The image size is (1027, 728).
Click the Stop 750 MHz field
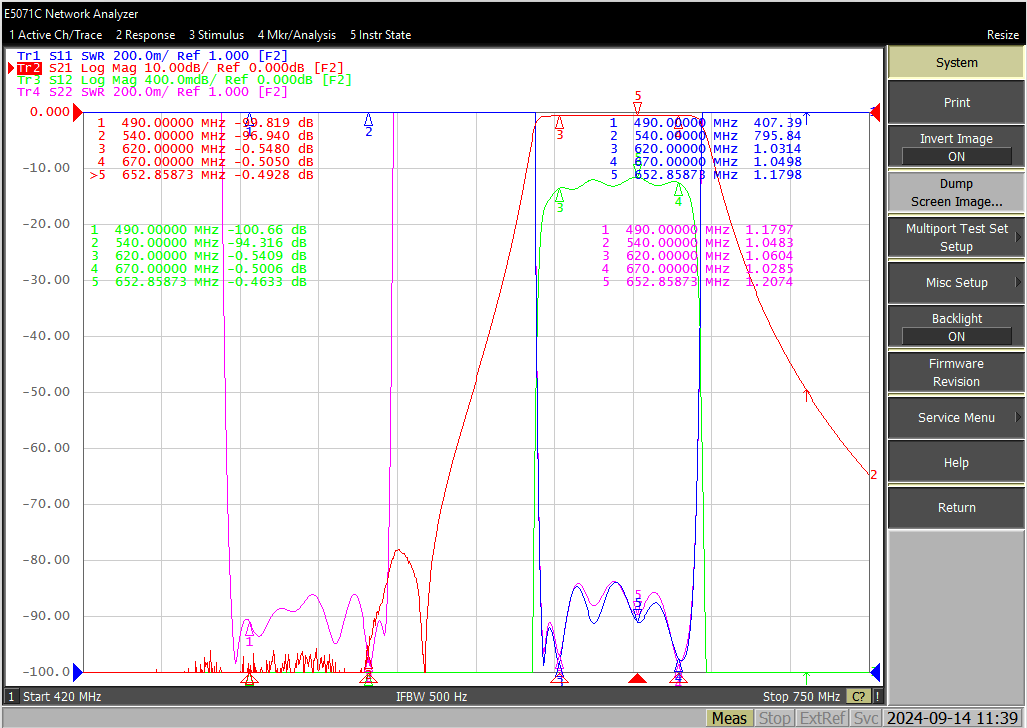(x=801, y=697)
